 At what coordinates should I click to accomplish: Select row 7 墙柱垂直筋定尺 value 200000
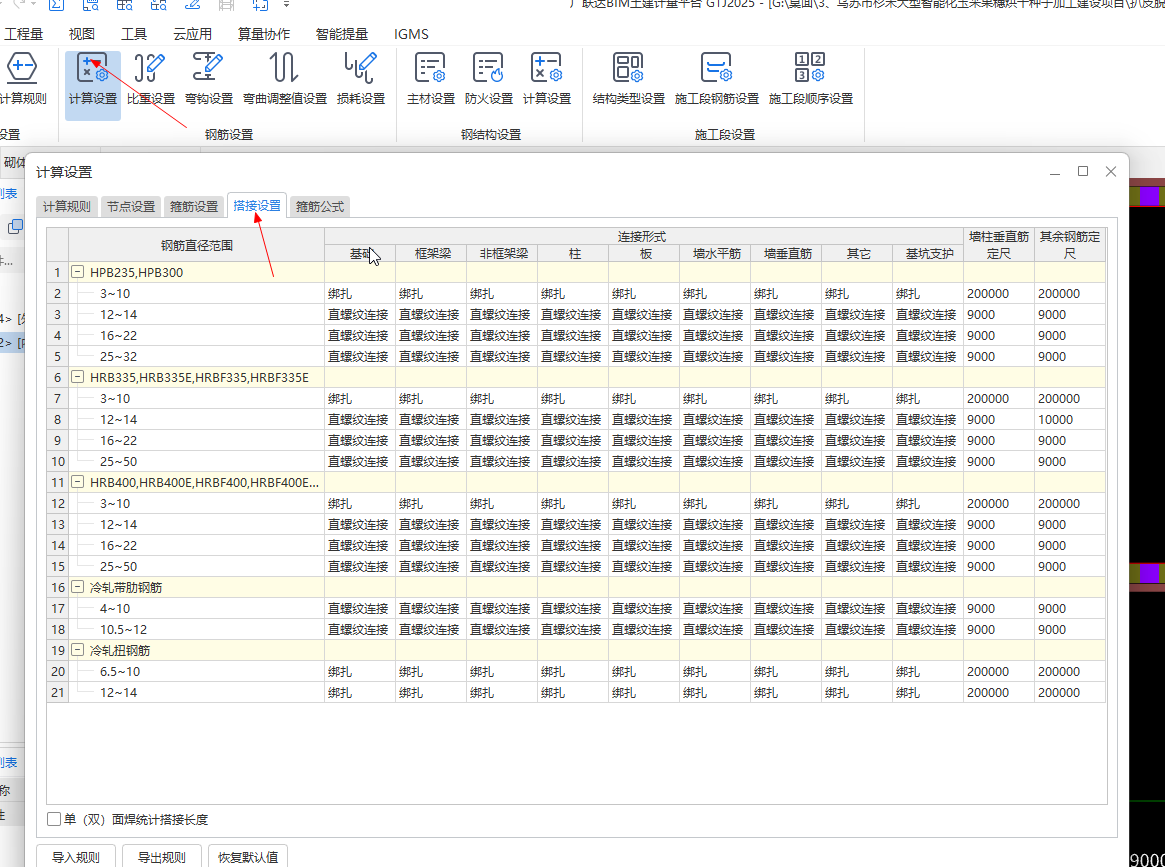[x=999, y=398]
